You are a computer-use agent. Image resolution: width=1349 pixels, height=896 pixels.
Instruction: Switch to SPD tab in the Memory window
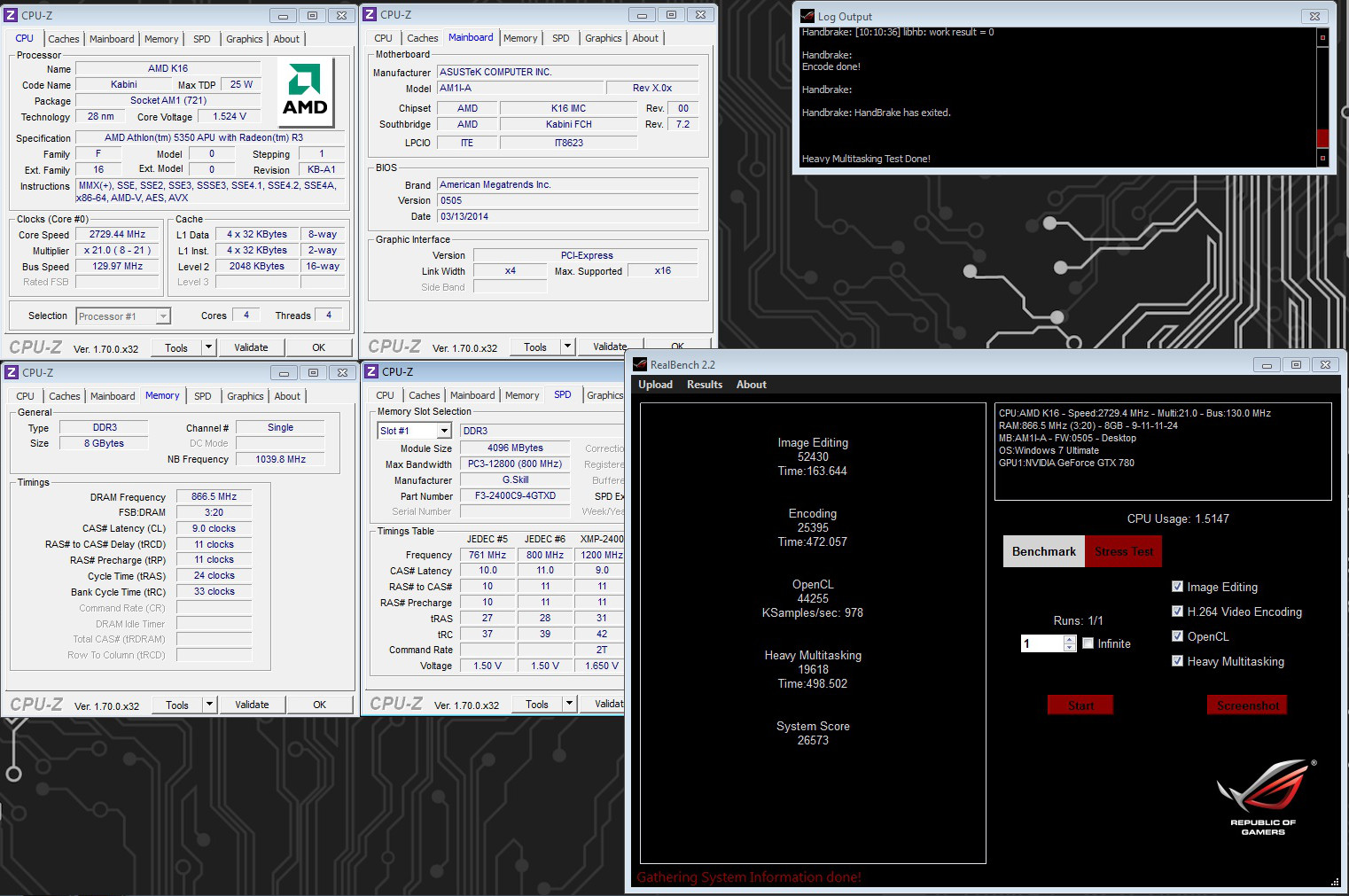pos(203,396)
